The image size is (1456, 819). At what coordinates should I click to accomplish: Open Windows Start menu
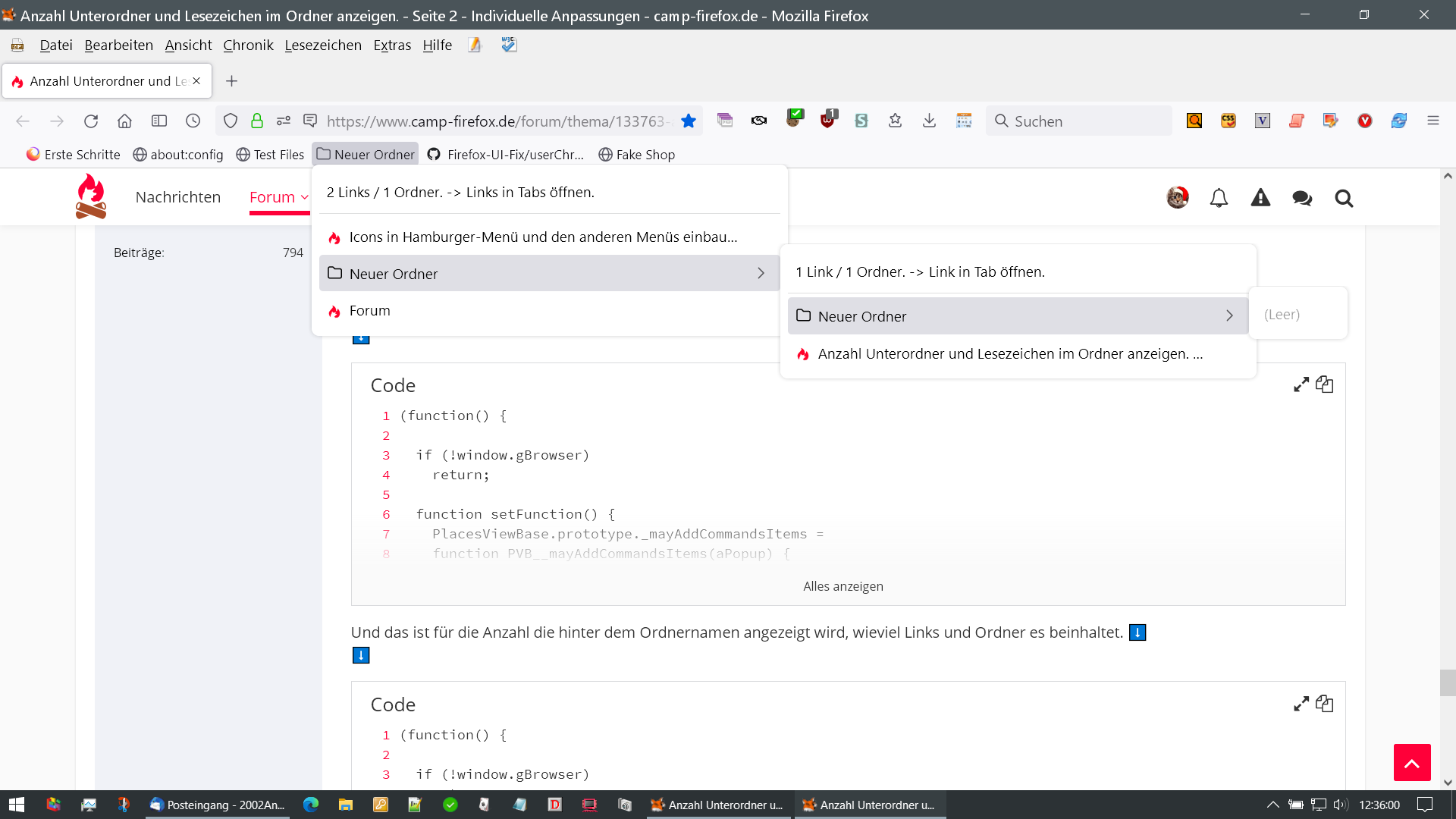point(17,805)
